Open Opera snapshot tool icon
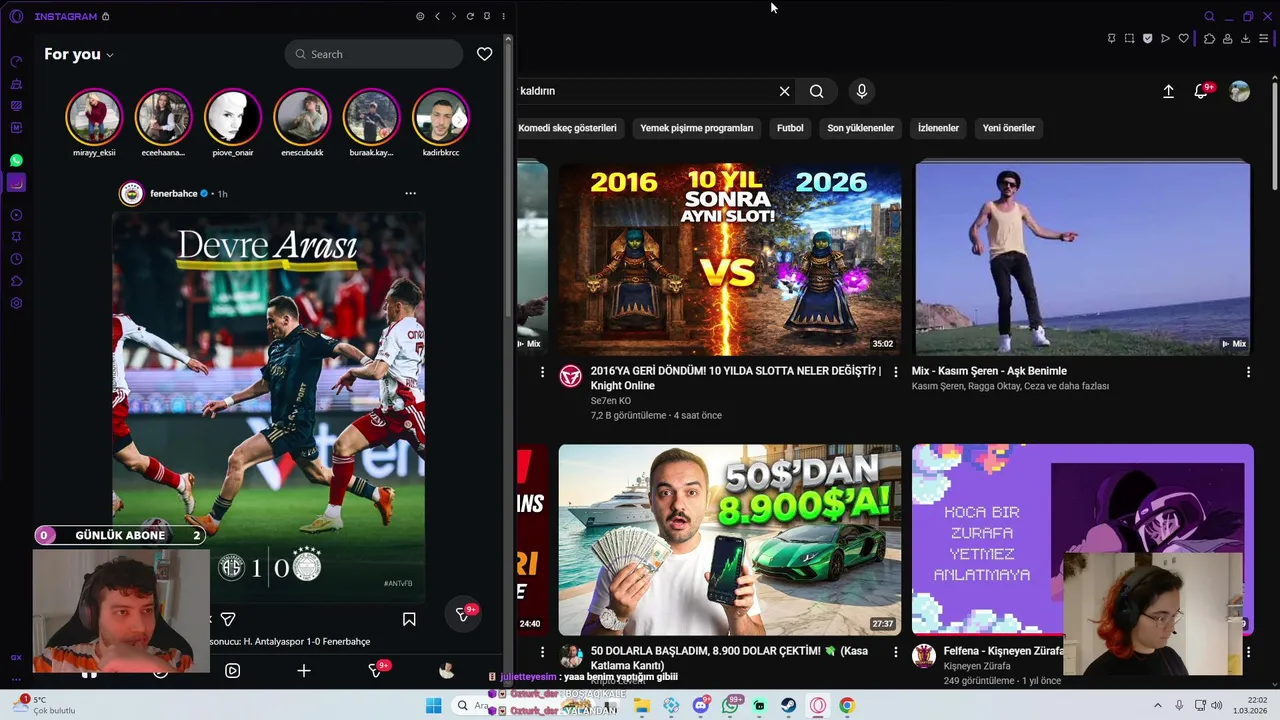 point(1129,39)
